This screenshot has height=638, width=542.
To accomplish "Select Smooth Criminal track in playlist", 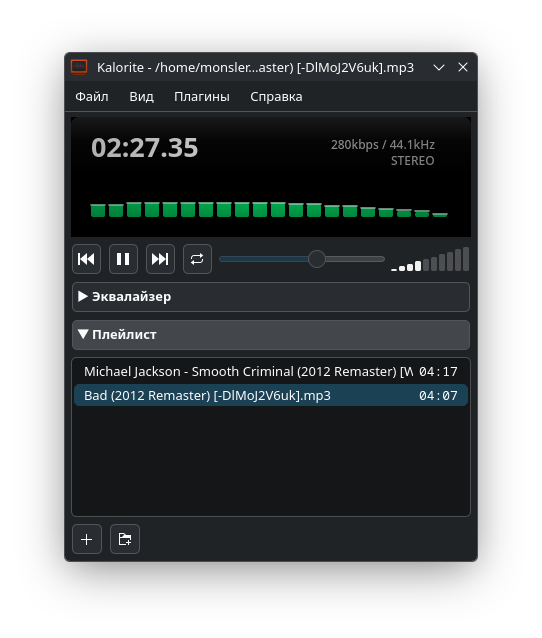I will (271, 371).
